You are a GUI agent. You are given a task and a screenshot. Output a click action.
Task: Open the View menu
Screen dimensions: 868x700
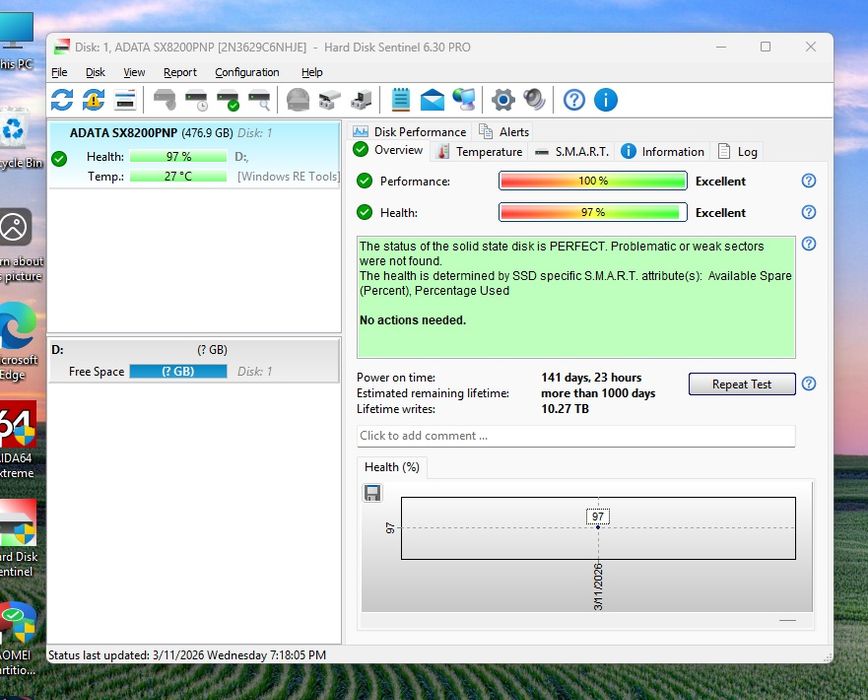tap(134, 72)
